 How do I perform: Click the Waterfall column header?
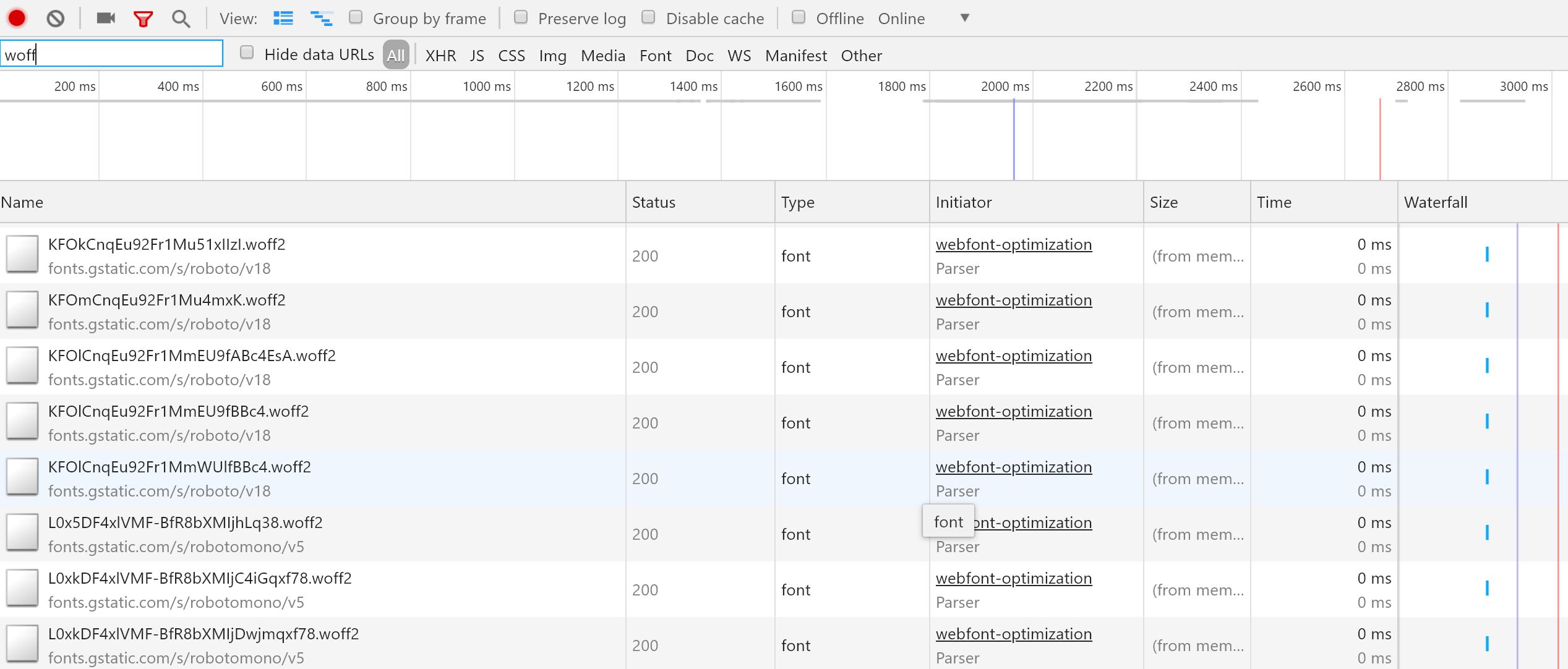pyautogui.click(x=1483, y=202)
